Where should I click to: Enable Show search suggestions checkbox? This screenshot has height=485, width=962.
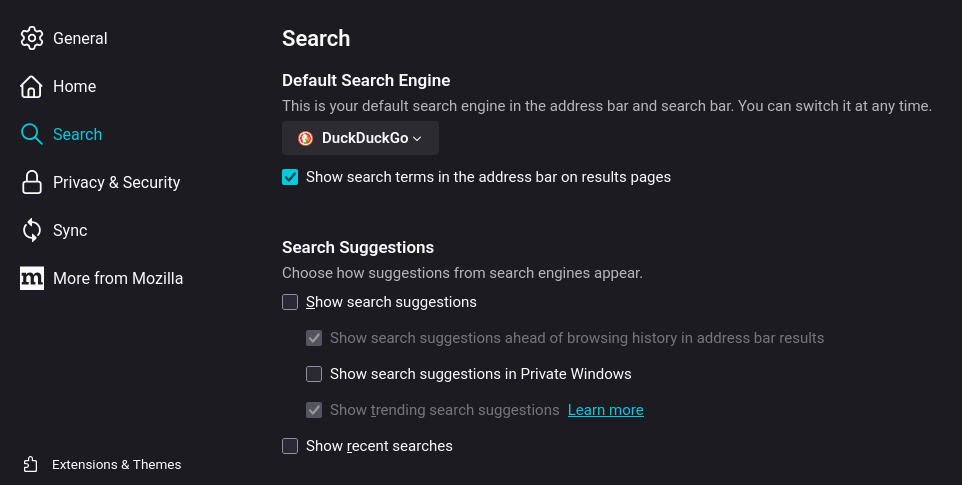click(290, 302)
